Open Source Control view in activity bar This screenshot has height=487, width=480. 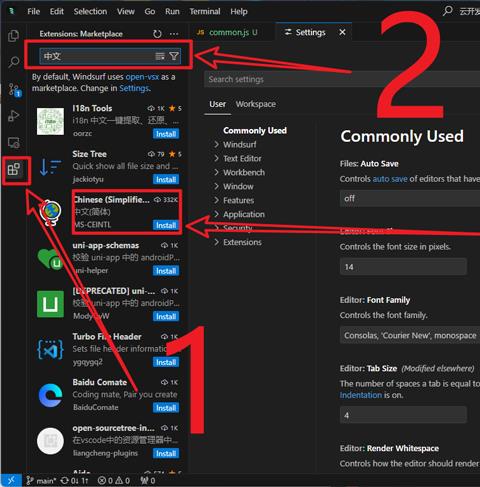point(14,89)
